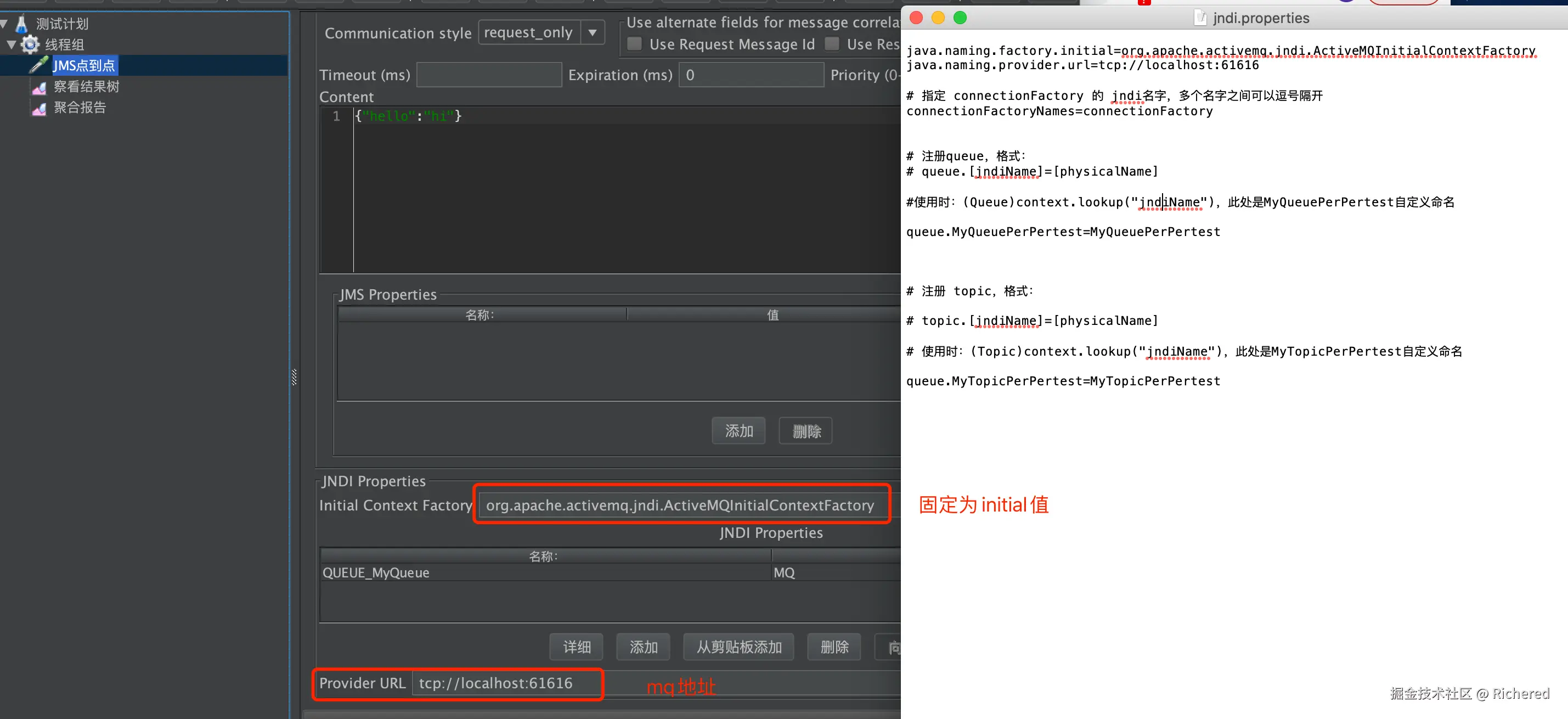Click the vertical split pane divider handle
The height and width of the screenshot is (719, 1568).
pos(294,378)
